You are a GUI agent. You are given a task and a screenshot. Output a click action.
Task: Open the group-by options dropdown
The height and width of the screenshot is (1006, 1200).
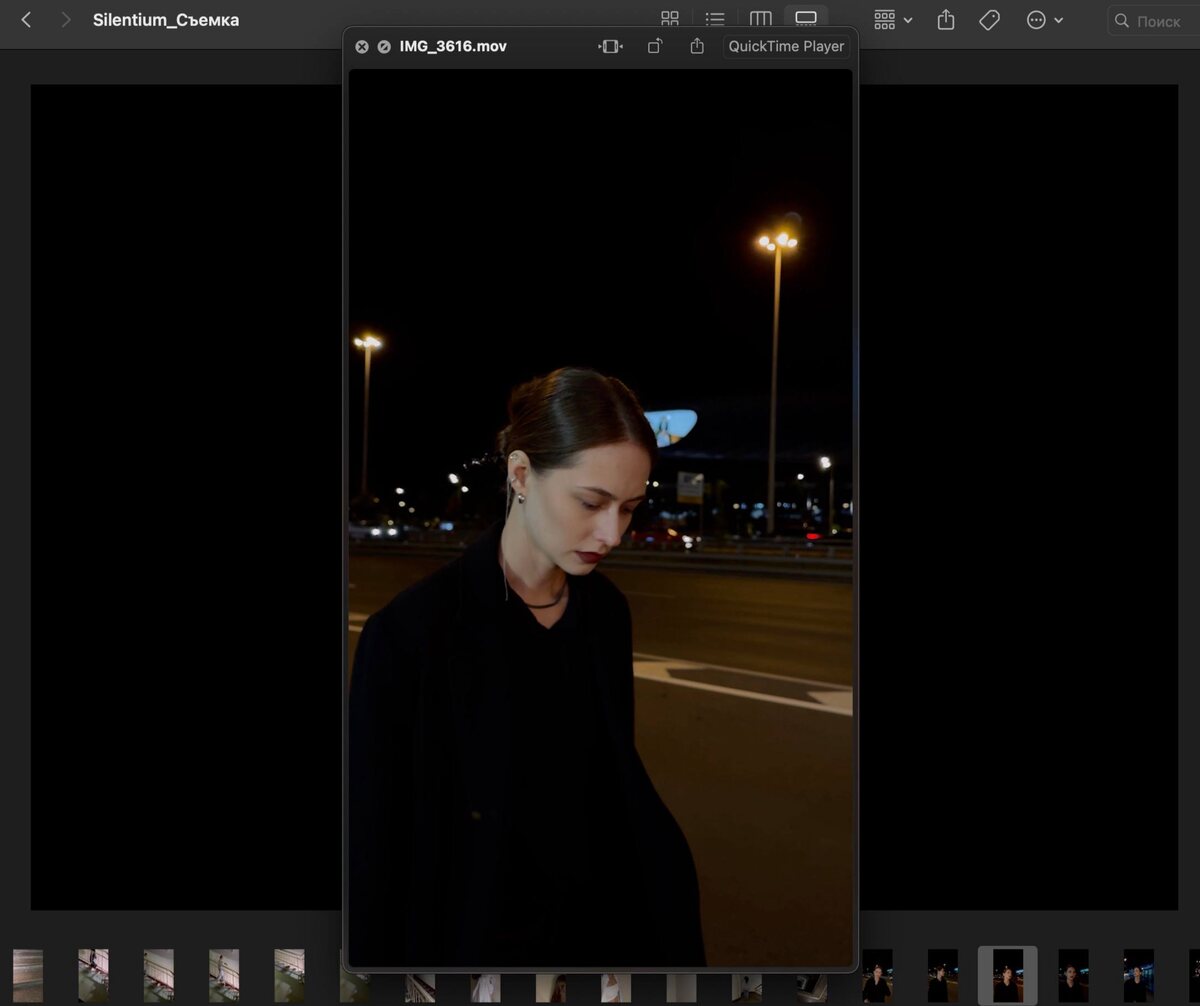tap(892, 20)
